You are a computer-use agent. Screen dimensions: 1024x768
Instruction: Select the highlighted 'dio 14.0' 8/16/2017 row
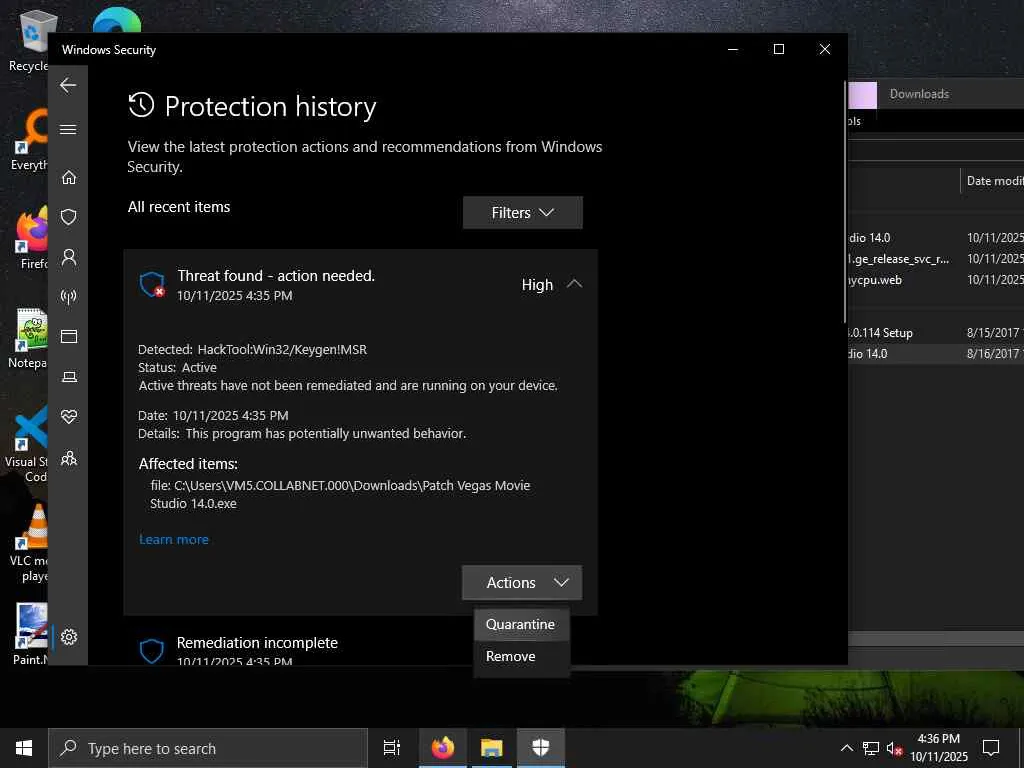[936, 353]
